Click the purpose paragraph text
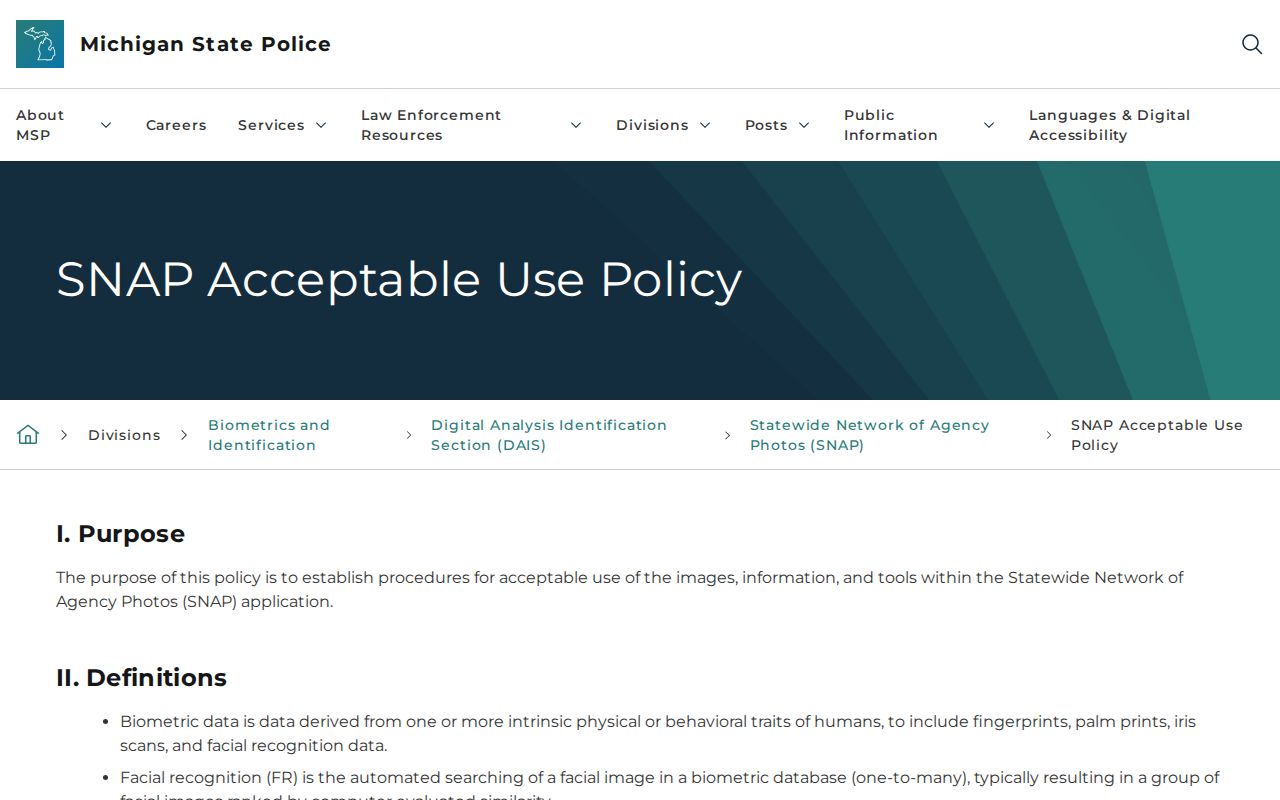1280x800 pixels. tap(620, 589)
